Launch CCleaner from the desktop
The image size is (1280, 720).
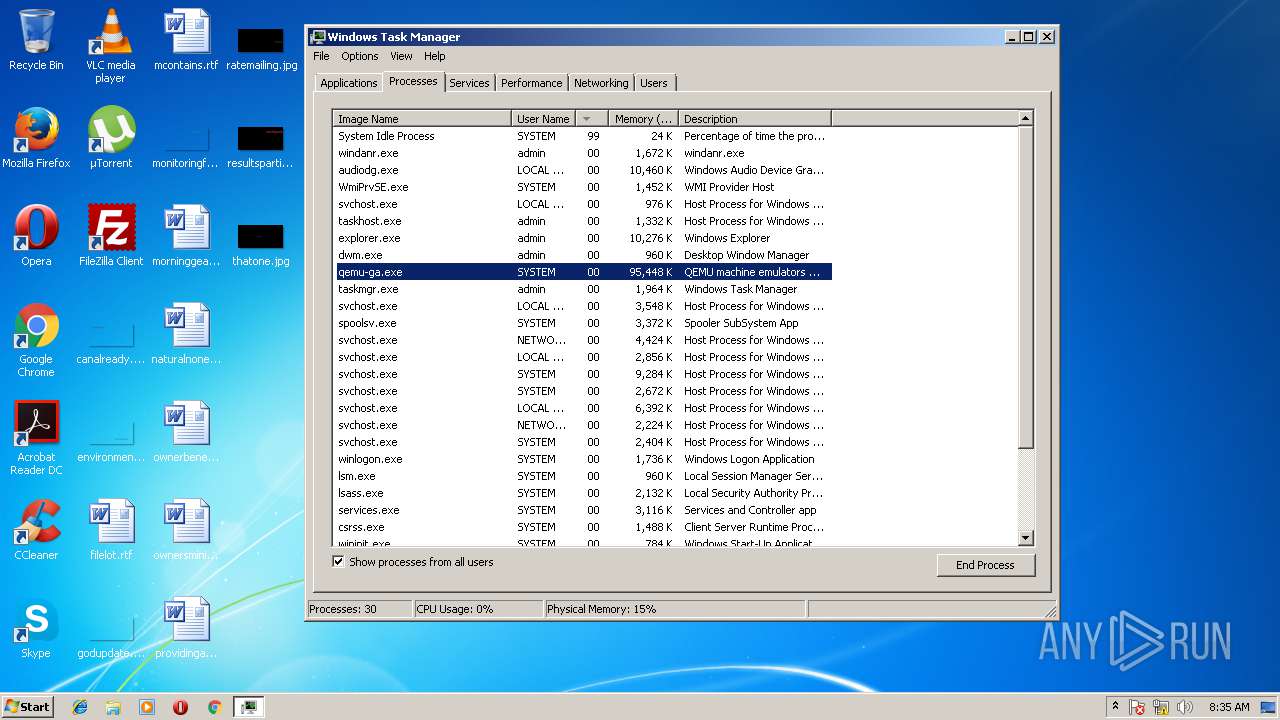[x=36, y=530]
